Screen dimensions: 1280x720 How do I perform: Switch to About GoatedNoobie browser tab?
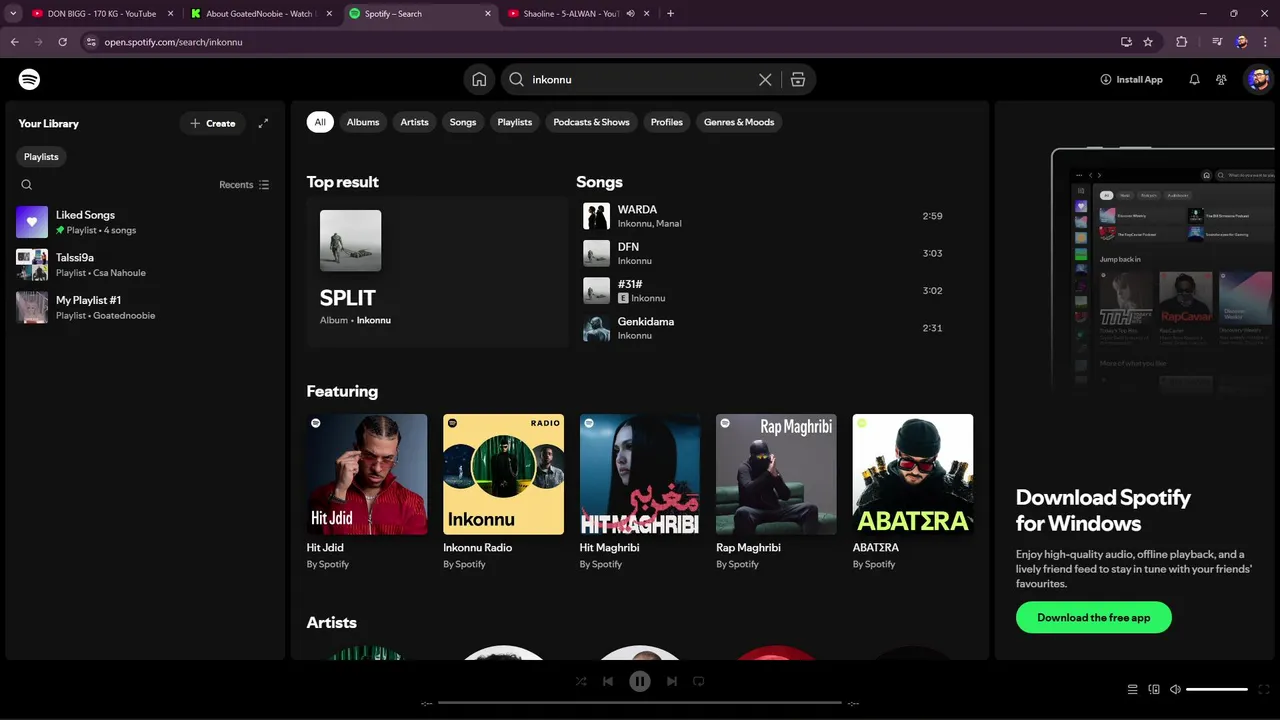click(260, 14)
